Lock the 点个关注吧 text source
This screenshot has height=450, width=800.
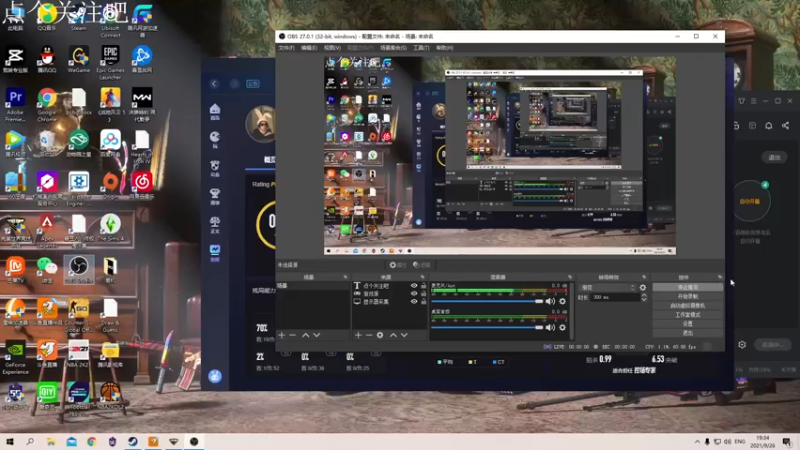[x=423, y=286]
